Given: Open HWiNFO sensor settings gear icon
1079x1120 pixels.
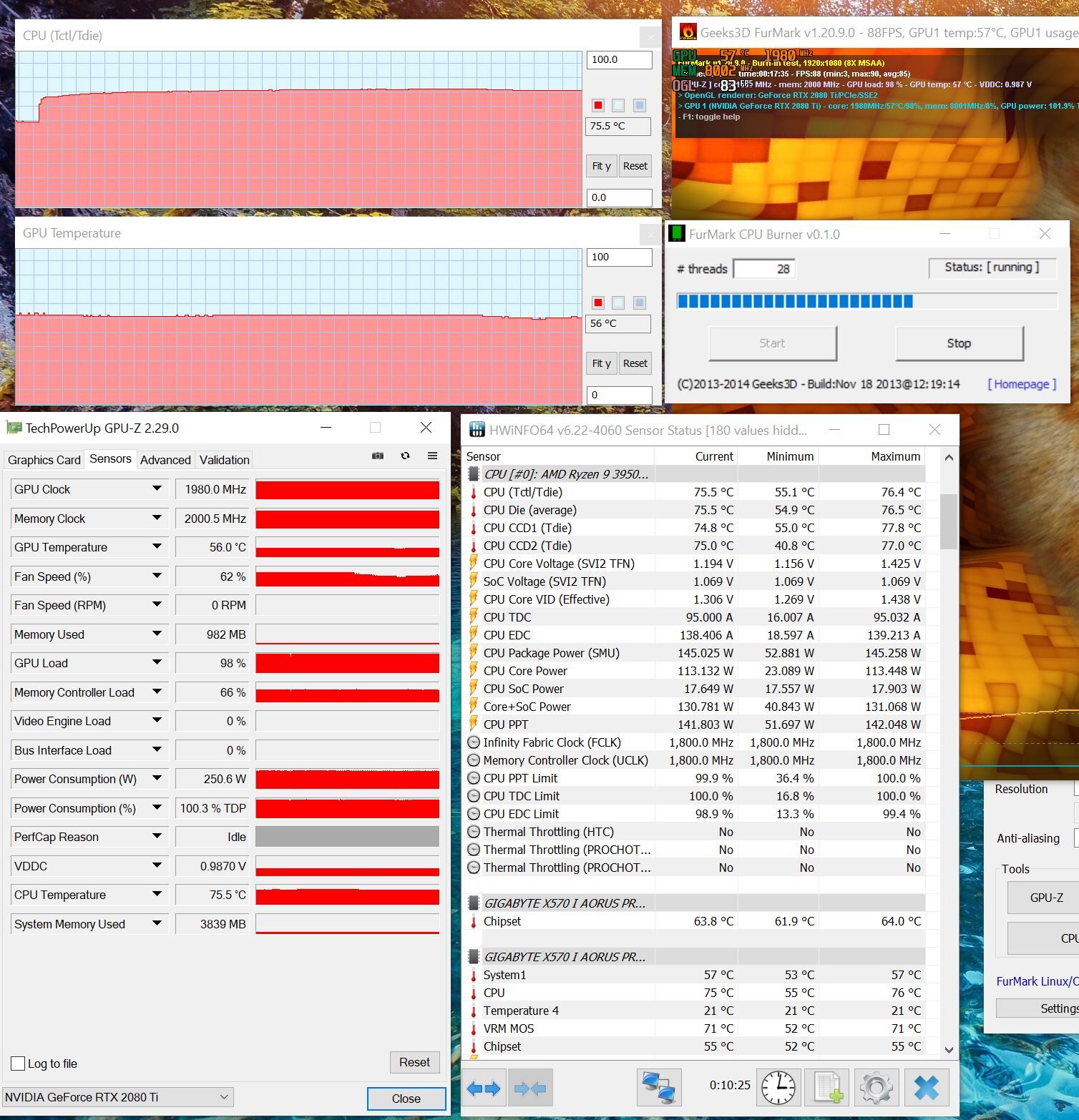Looking at the screenshot, I should 876,1088.
